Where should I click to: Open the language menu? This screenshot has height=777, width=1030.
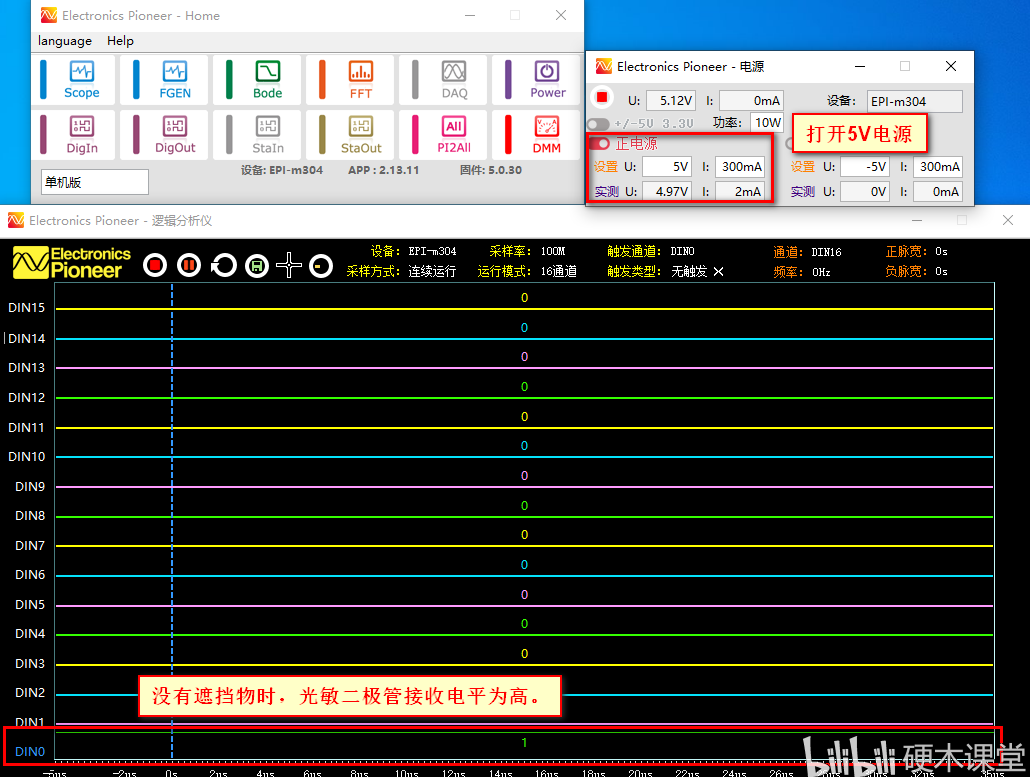[65, 41]
